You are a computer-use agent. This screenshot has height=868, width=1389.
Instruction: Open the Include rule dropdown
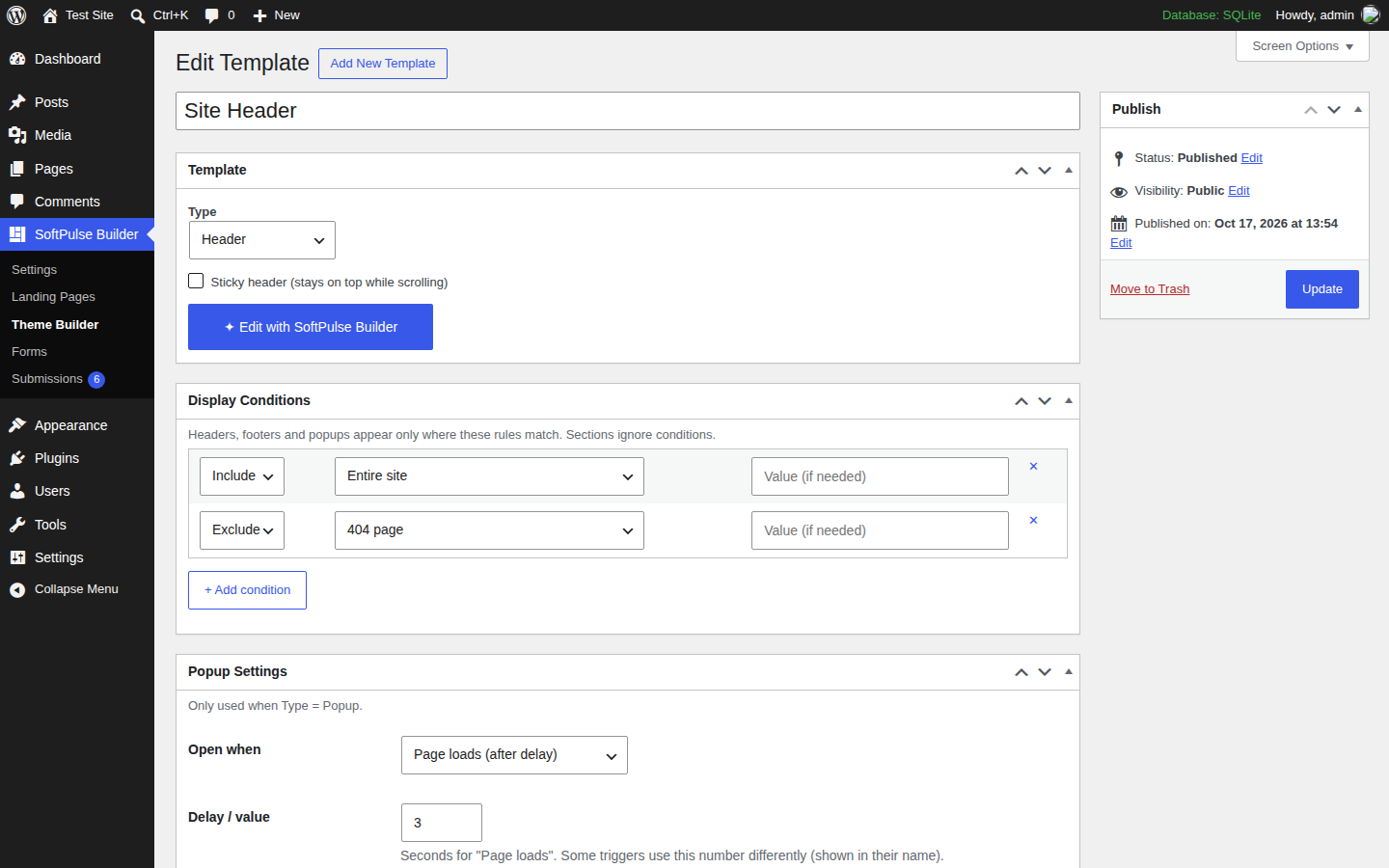tap(242, 476)
